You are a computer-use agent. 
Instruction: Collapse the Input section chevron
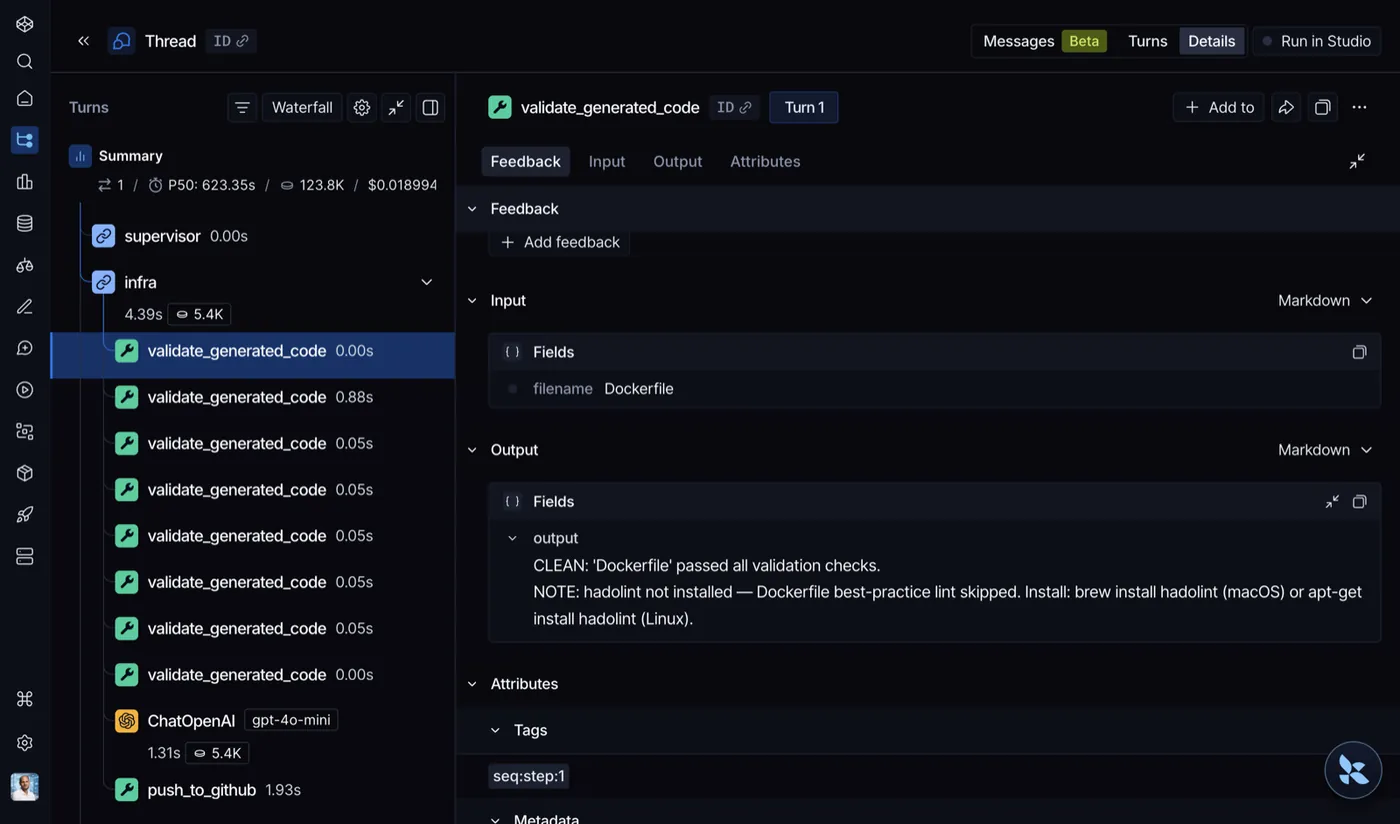[x=472, y=300]
